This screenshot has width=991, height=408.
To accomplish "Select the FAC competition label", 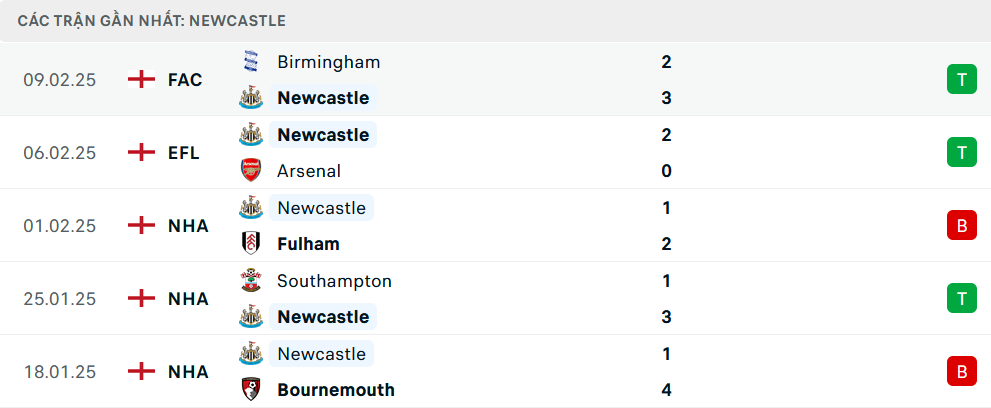I will [x=185, y=80].
